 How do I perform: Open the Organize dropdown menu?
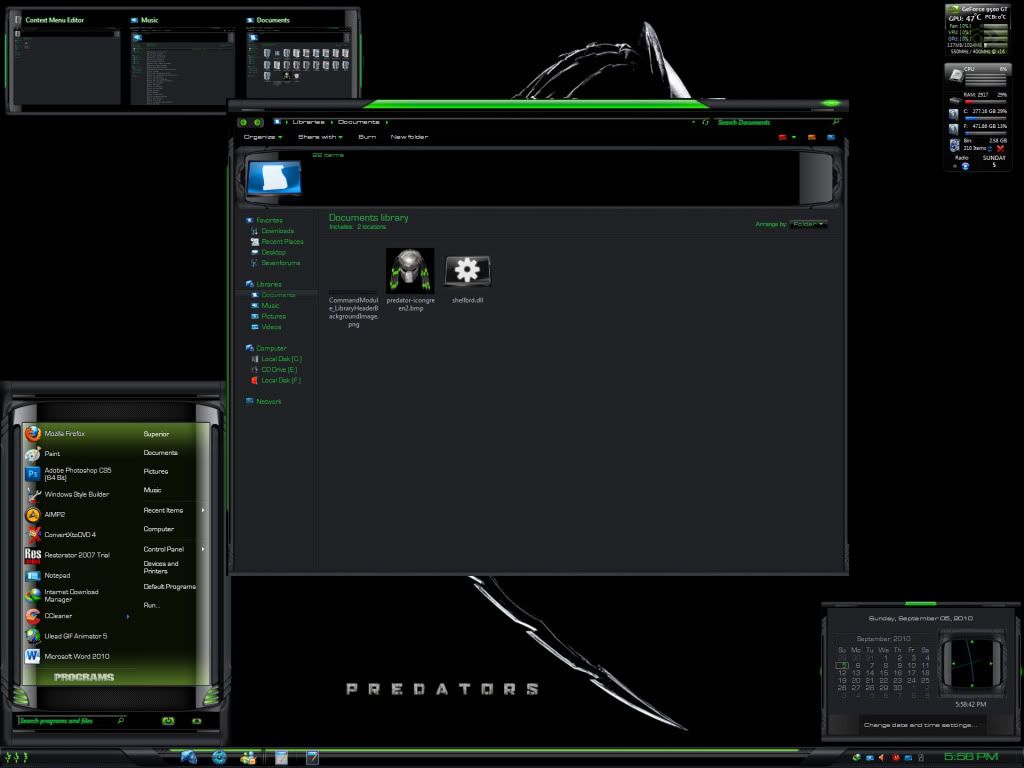pos(263,137)
